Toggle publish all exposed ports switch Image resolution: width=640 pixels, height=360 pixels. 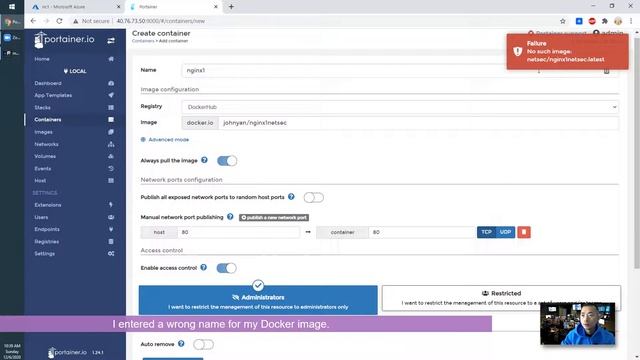[313, 198]
